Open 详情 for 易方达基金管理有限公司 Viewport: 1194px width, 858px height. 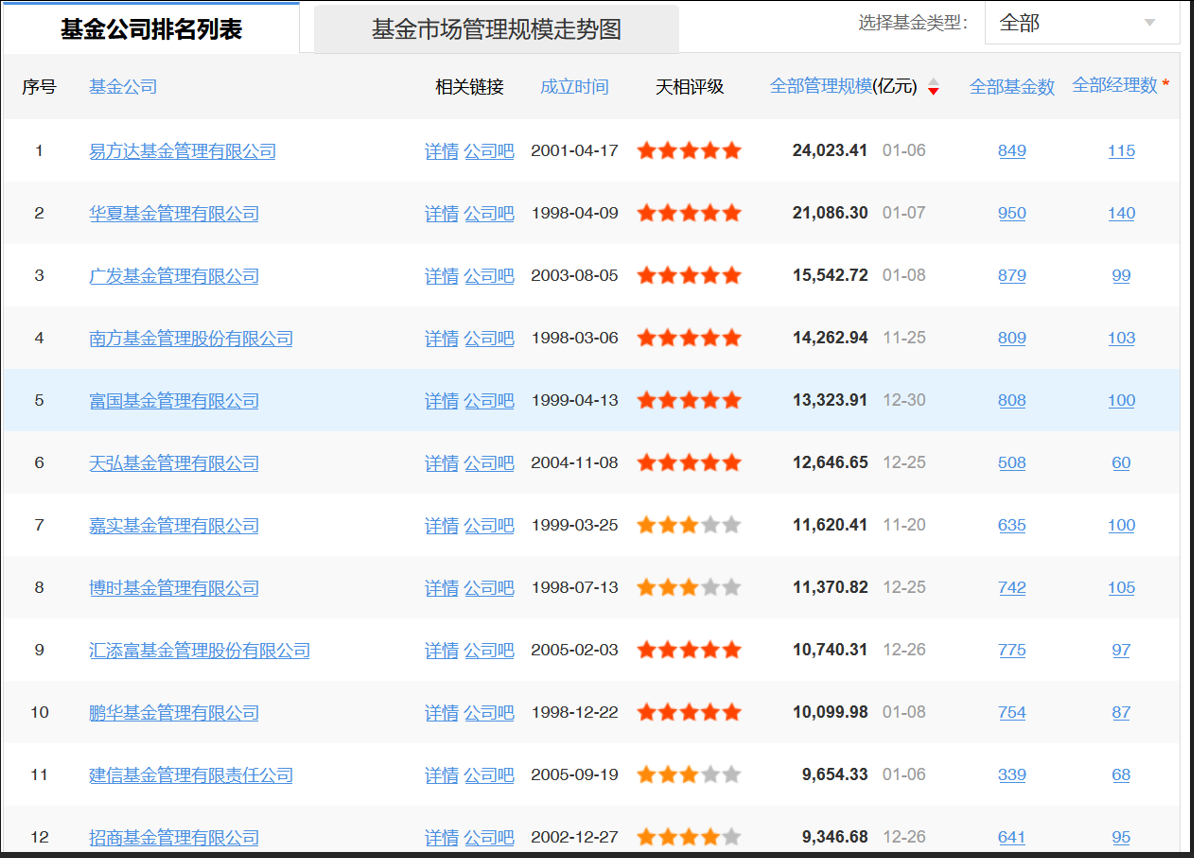click(x=441, y=150)
